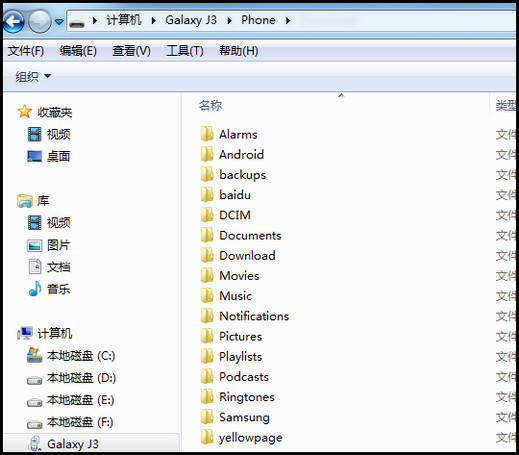Image resolution: width=519 pixels, height=455 pixels.
Task: Select 视频 under 收藏夹
Action: coord(49,134)
